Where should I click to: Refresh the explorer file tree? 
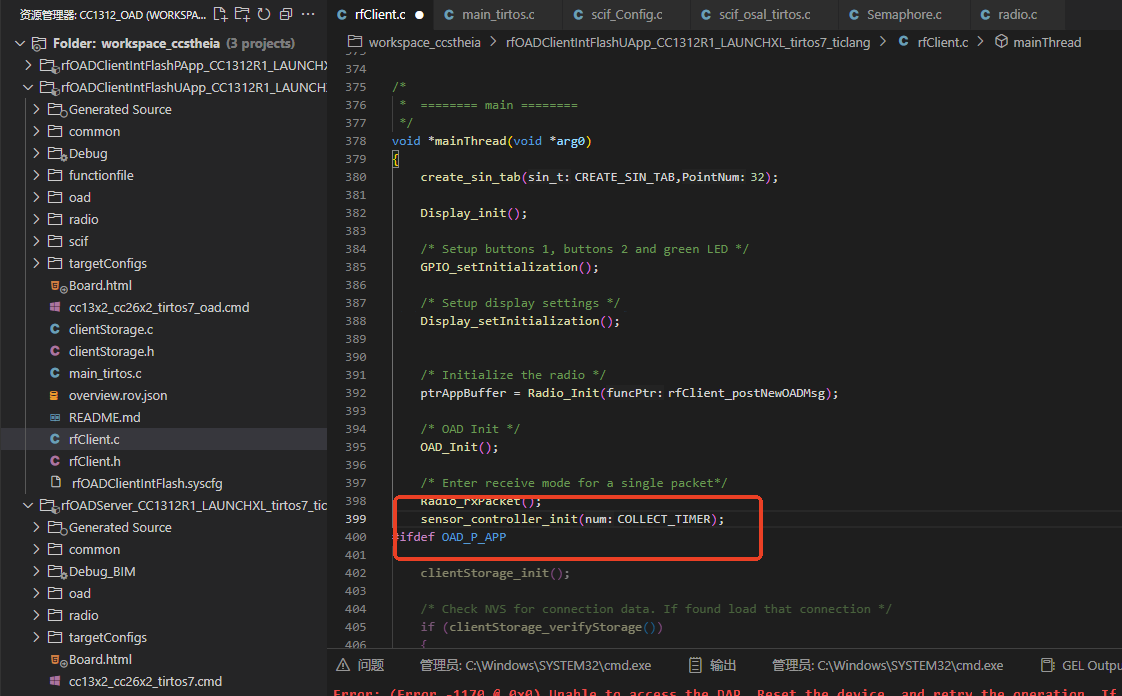264,15
